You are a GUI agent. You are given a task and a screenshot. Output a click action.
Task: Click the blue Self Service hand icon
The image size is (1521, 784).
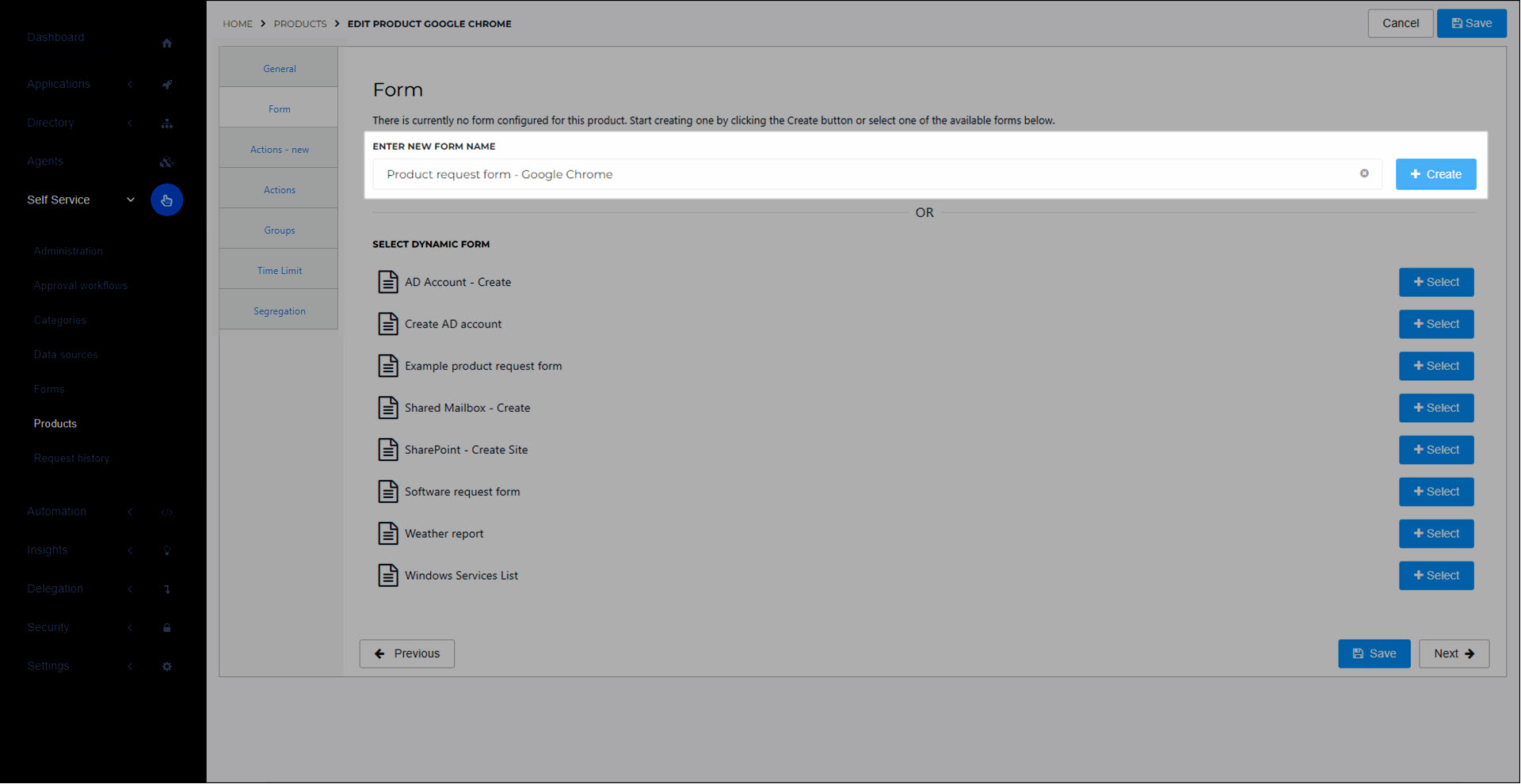click(166, 200)
